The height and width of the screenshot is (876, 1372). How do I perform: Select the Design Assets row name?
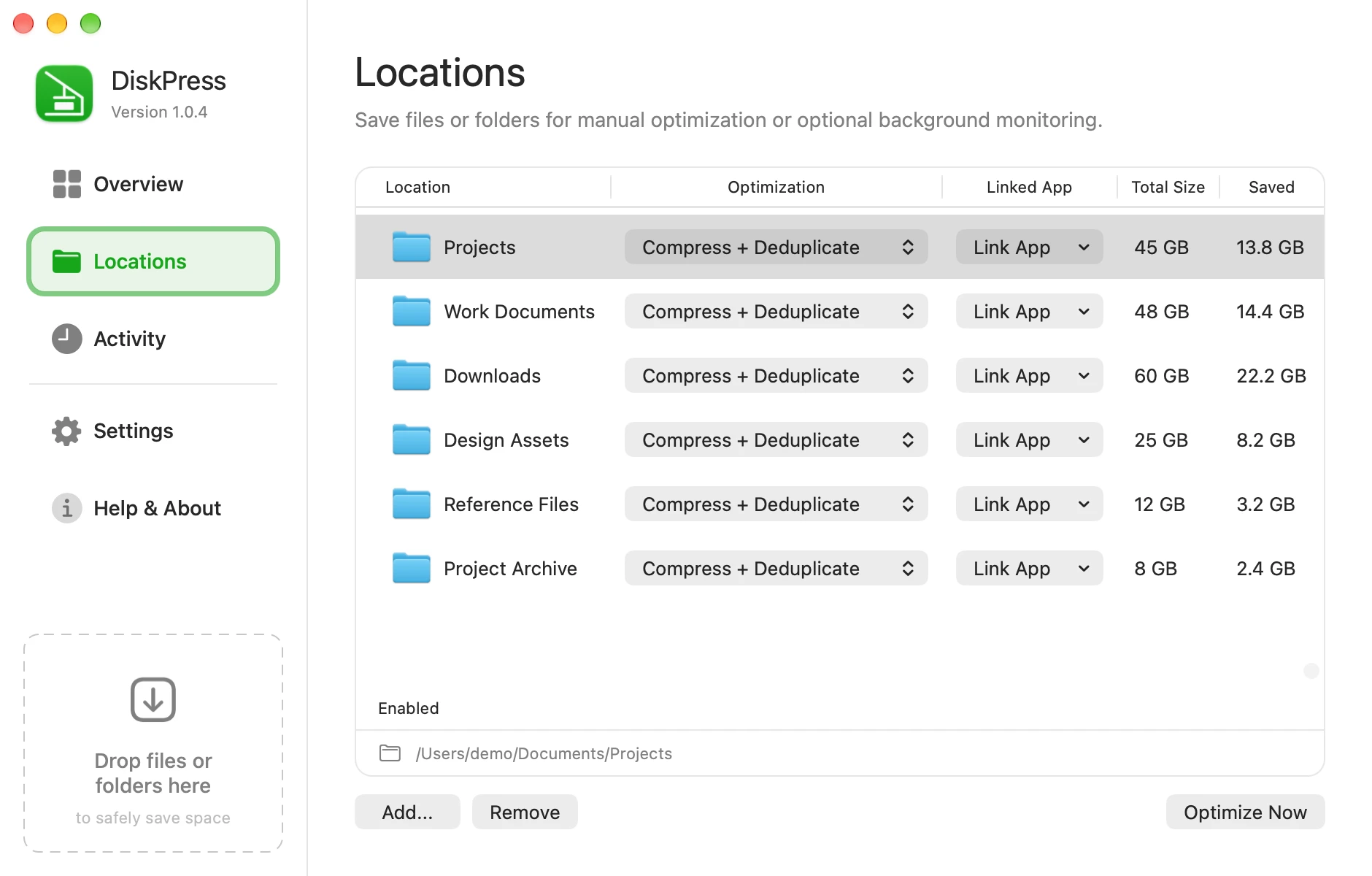506,440
